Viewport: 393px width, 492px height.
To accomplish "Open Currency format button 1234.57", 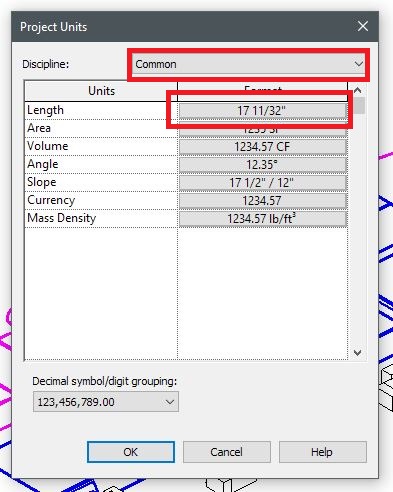I will point(263,201).
